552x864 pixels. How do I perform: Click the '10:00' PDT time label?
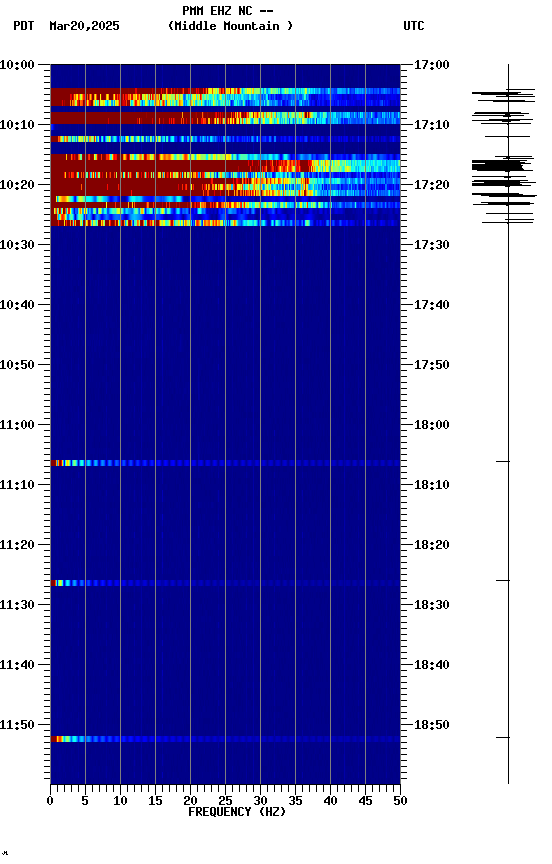[17, 65]
